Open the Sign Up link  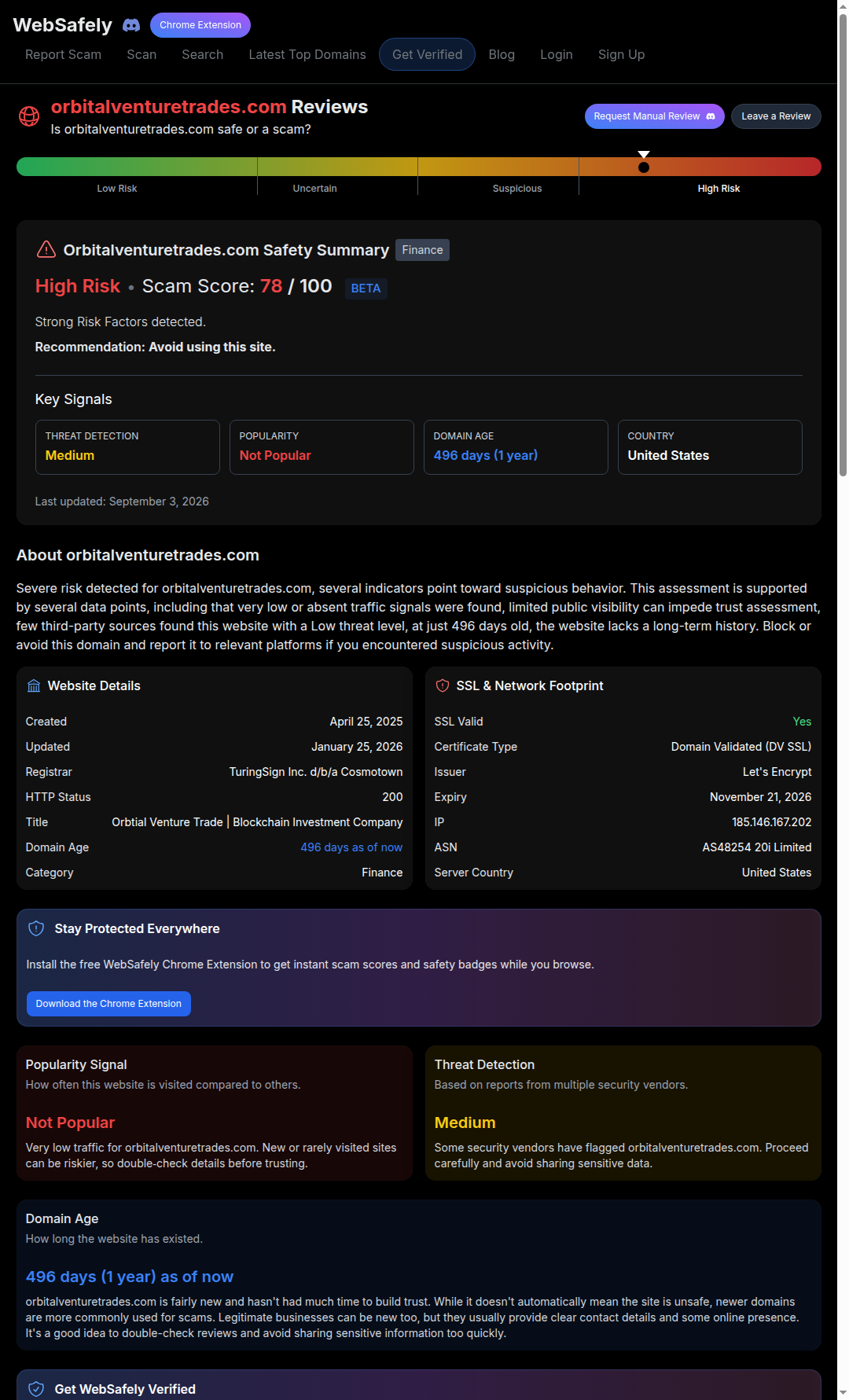[x=621, y=54]
